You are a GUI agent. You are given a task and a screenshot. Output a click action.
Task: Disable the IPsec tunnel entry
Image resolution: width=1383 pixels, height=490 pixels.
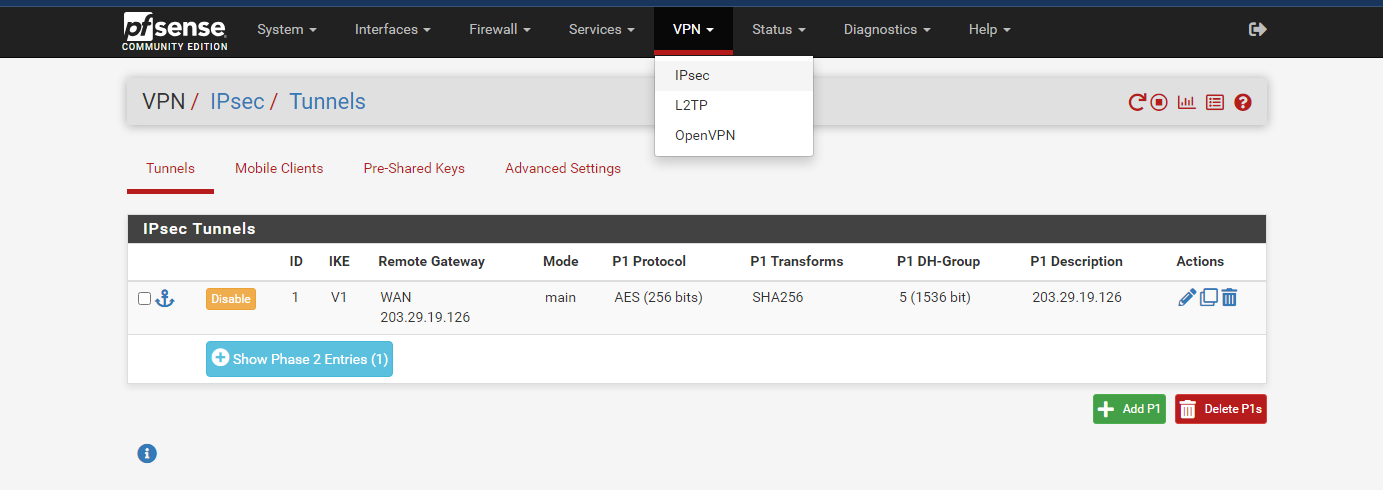click(231, 299)
